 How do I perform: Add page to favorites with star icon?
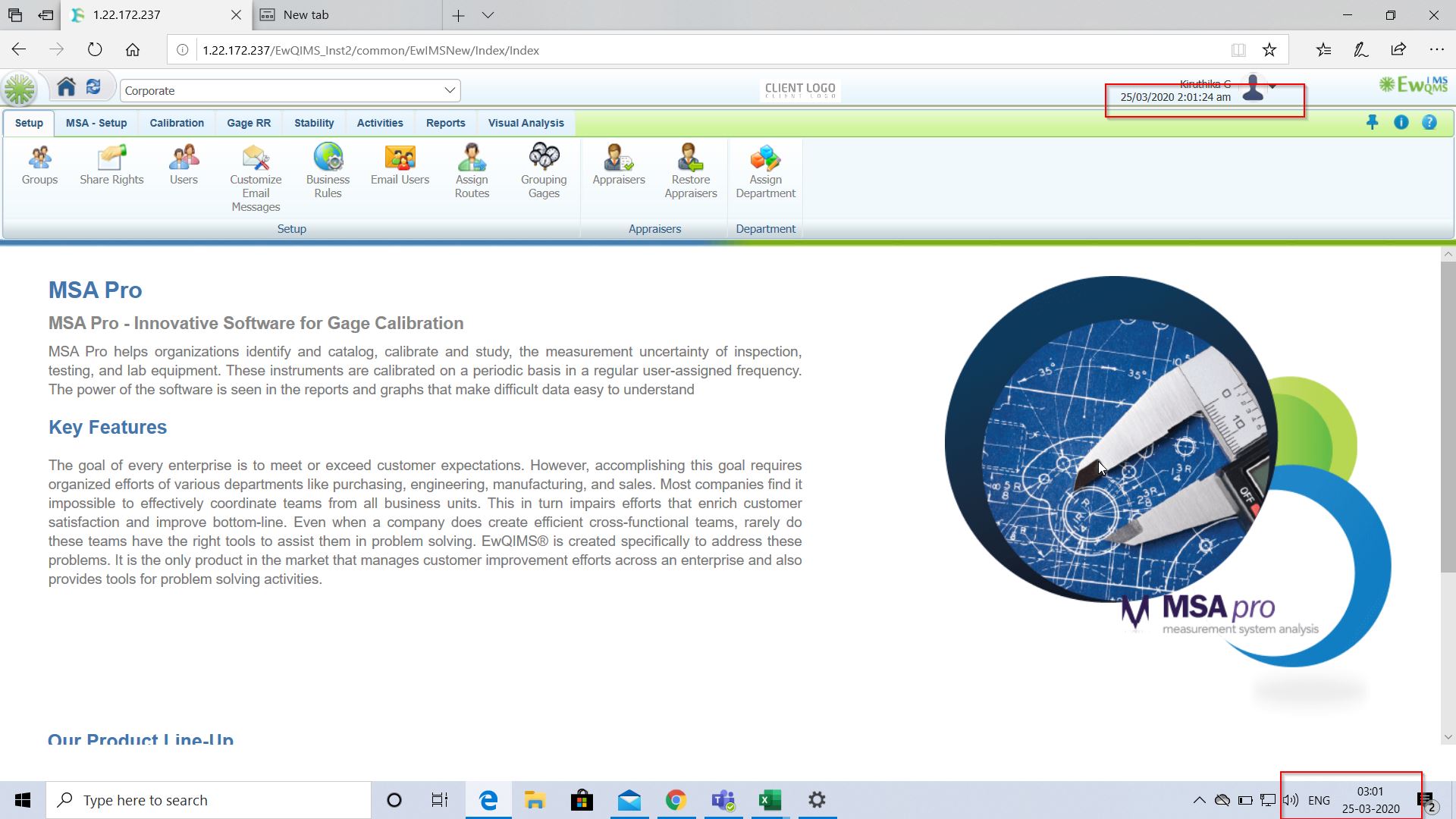click(x=1269, y=50)
